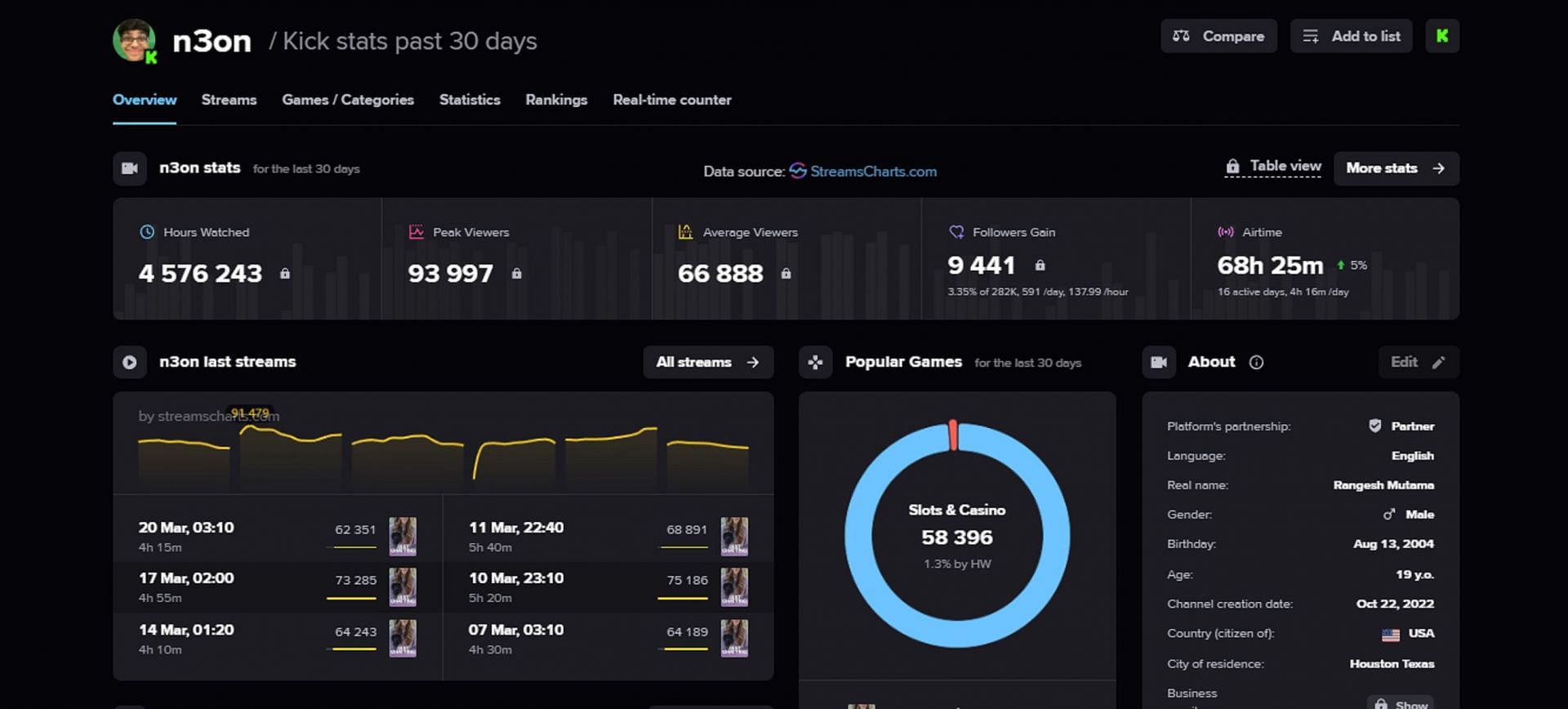Click the Hours Watched value 4 576 243

tap(201, 274)
